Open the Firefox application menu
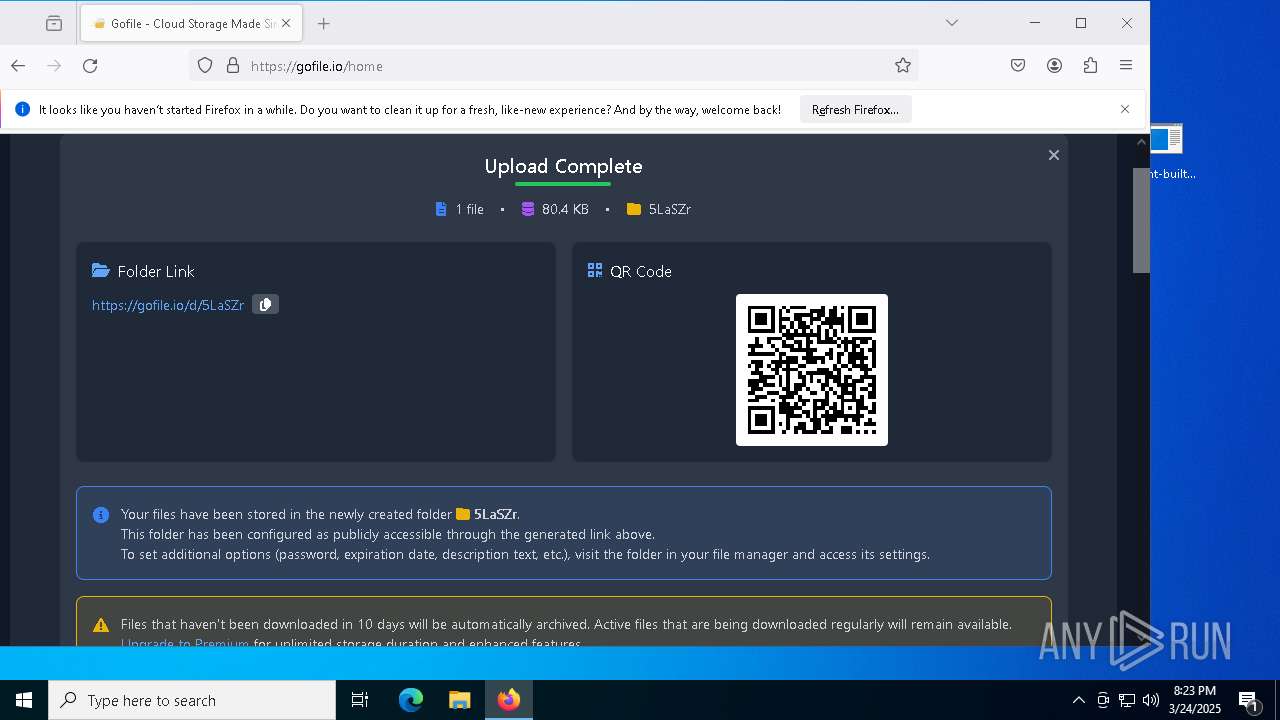The image size is (1280, 720). coord(1126,66)
